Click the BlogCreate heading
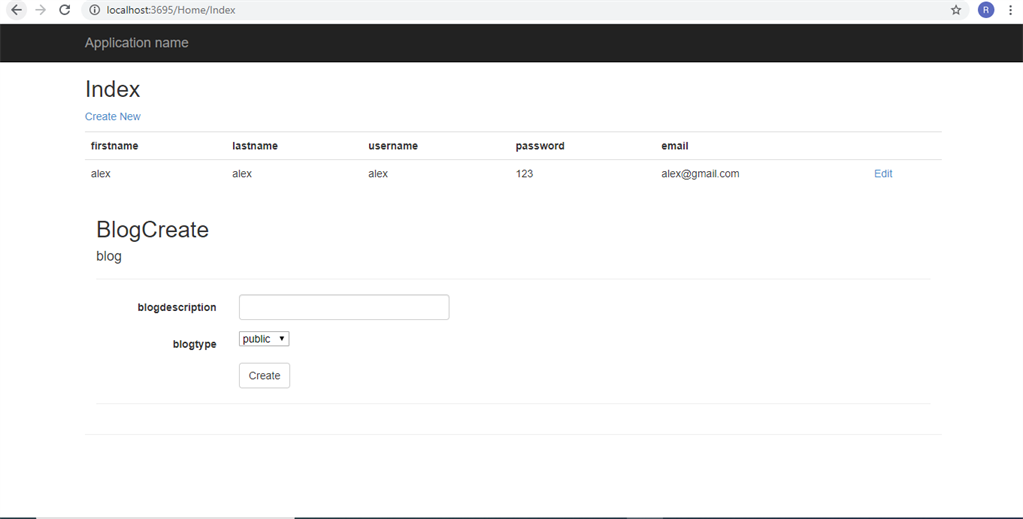The width and height of the screenshot is (1023, 519). pos(152,229)
